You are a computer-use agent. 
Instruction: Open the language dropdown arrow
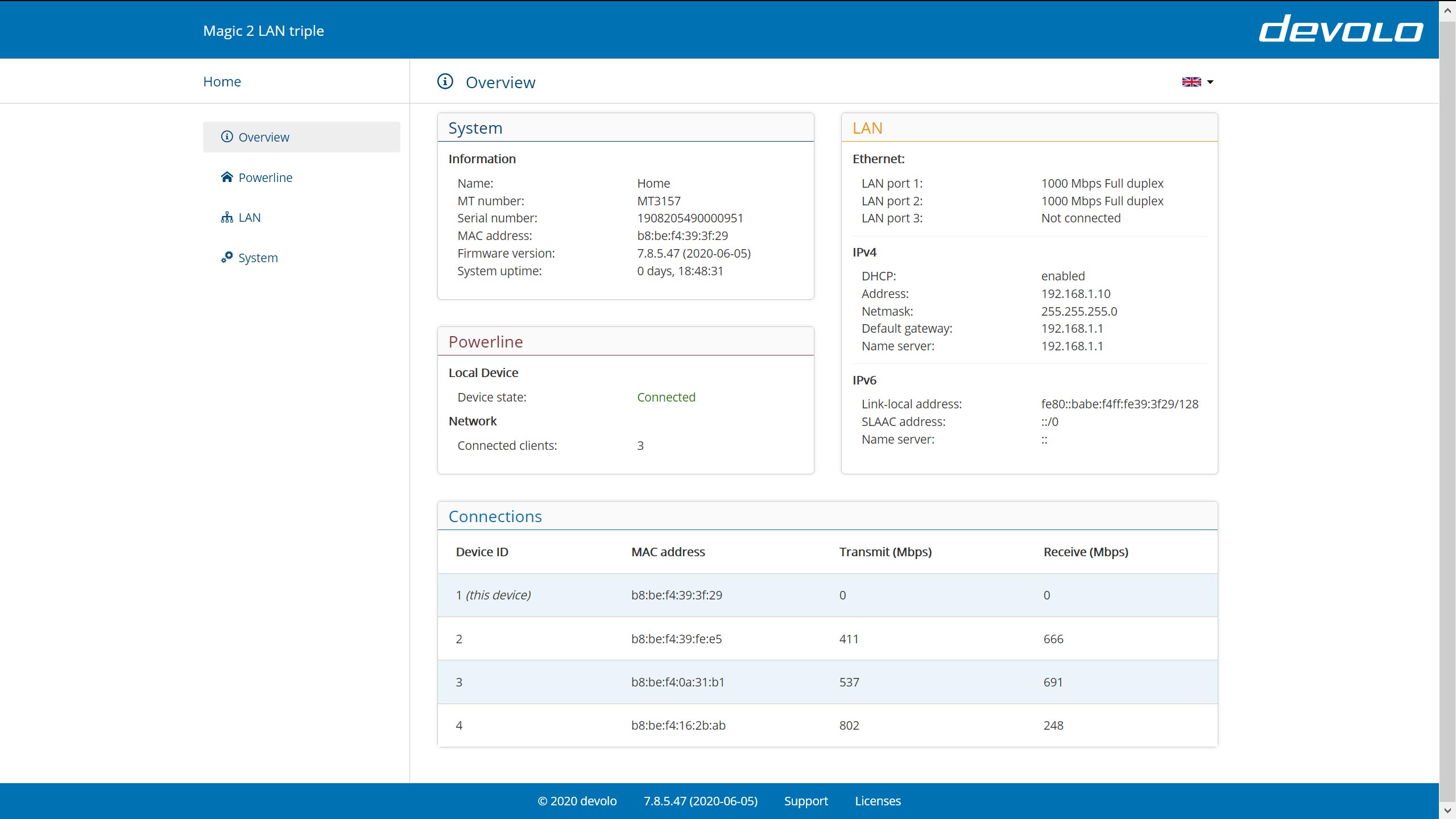tap(1210, 82)
